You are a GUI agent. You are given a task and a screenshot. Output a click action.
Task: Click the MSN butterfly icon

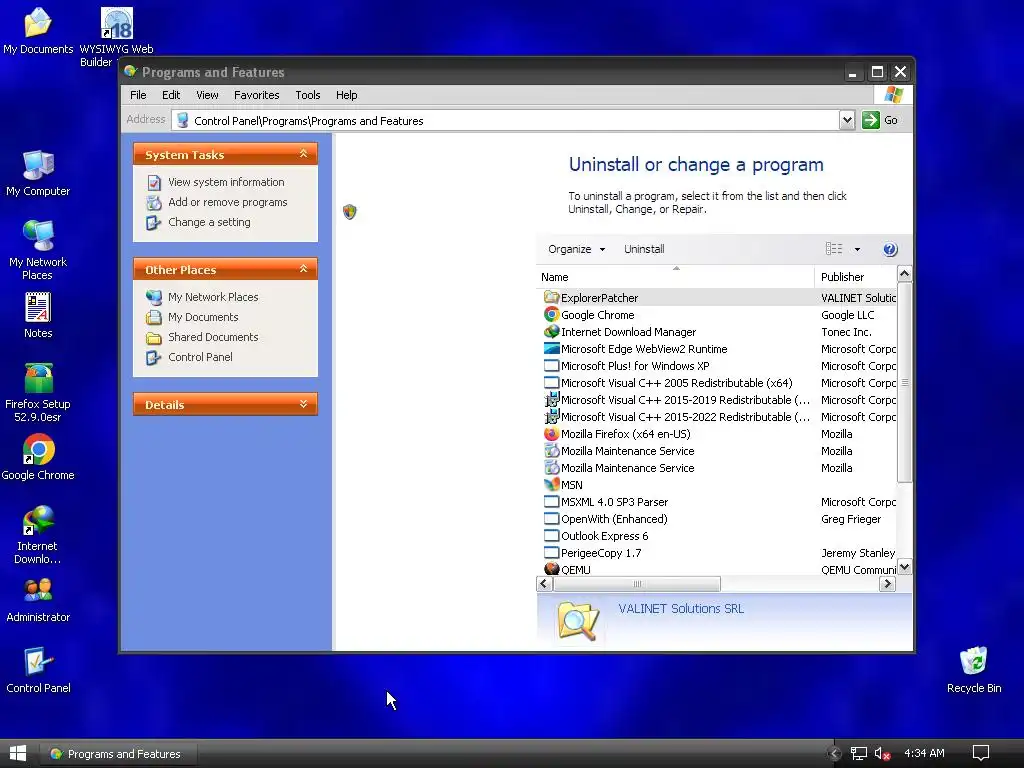tap(551, 485)
